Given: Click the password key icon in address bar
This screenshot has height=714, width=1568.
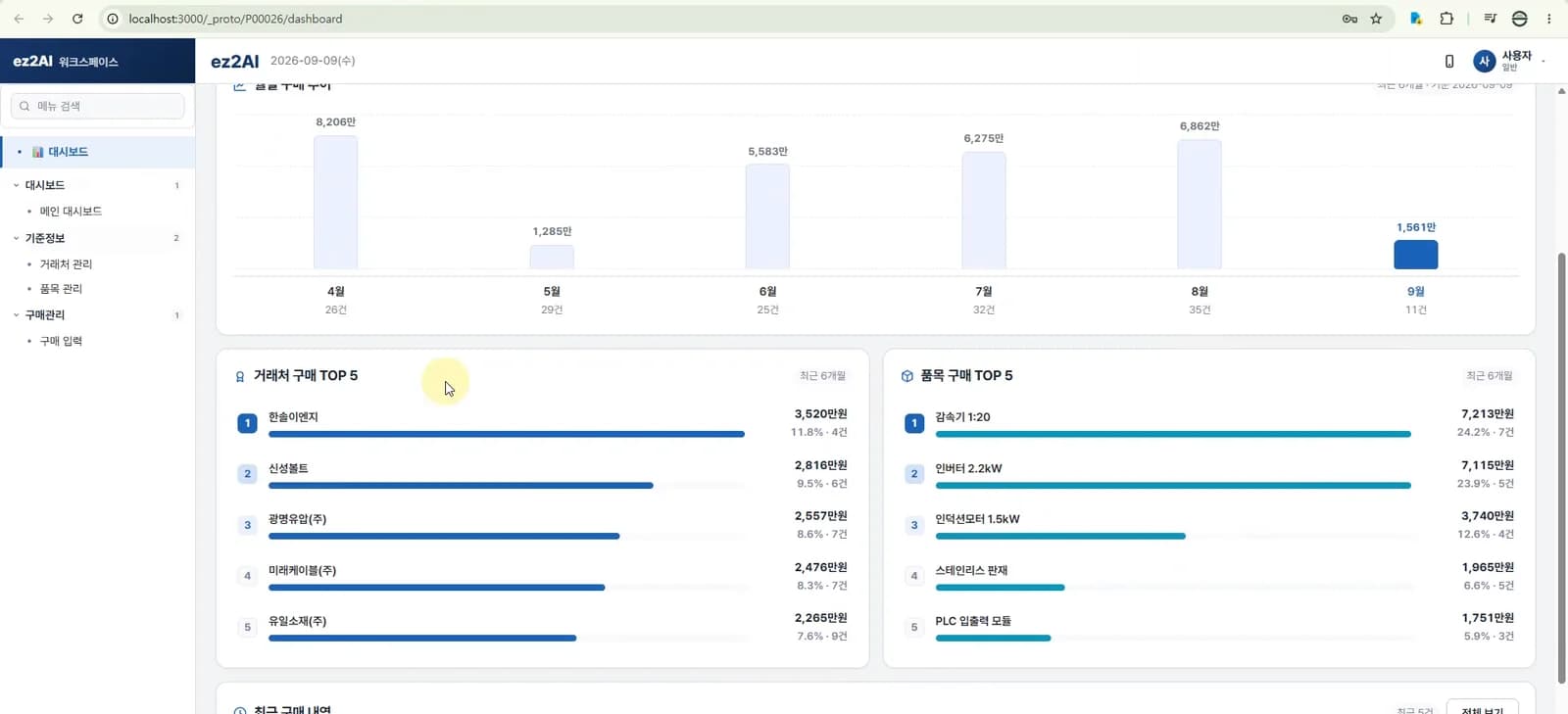Looking at the screenshot, I should tap(1349, 19).
